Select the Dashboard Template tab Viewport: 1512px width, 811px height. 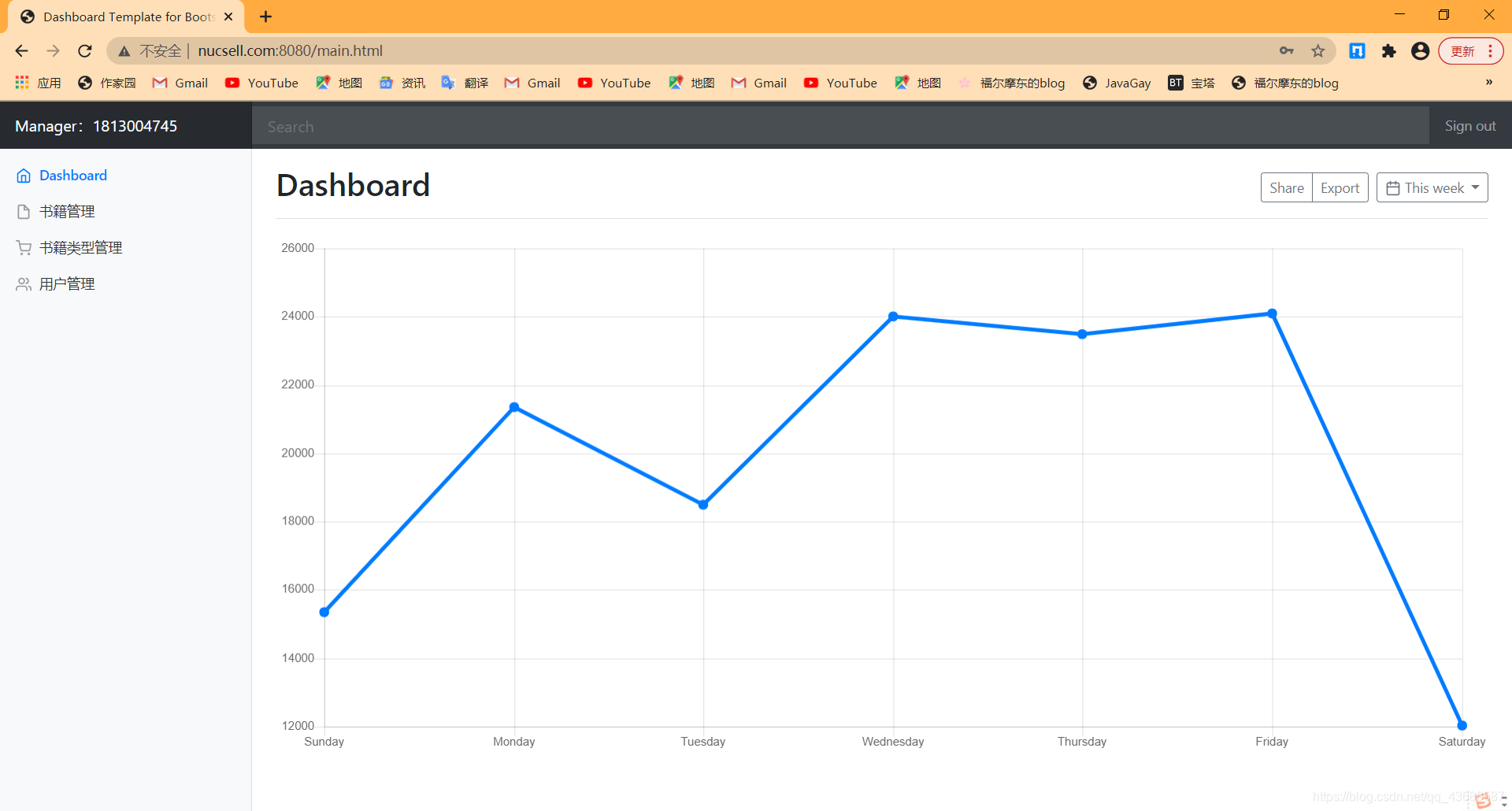126,17
